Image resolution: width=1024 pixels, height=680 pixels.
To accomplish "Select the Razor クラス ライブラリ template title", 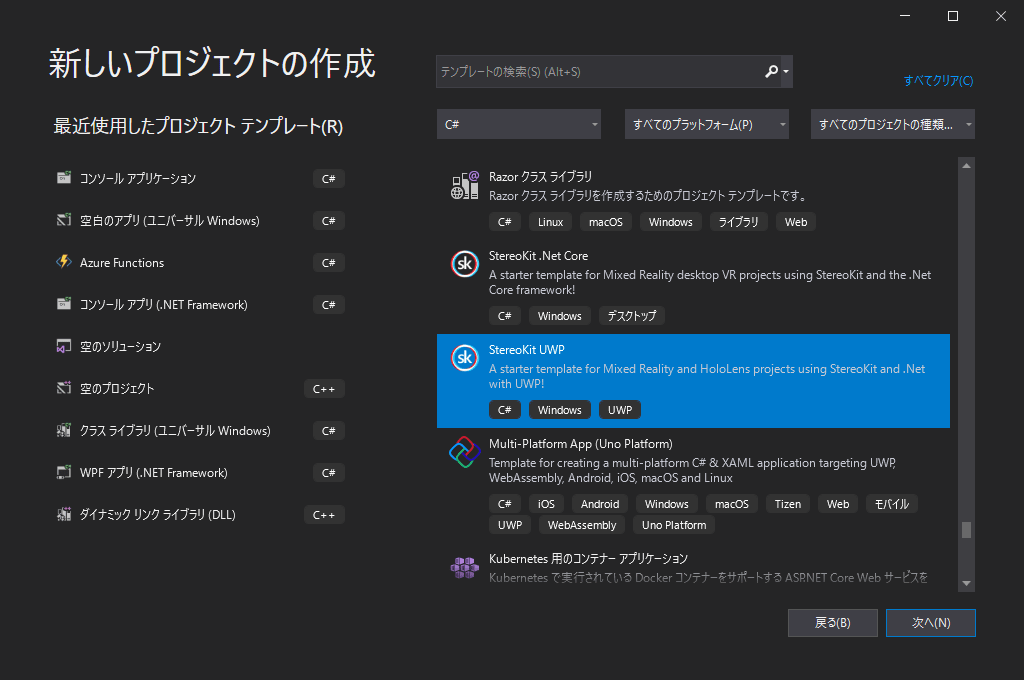I will pyautogui.click(x=540, y=176).
